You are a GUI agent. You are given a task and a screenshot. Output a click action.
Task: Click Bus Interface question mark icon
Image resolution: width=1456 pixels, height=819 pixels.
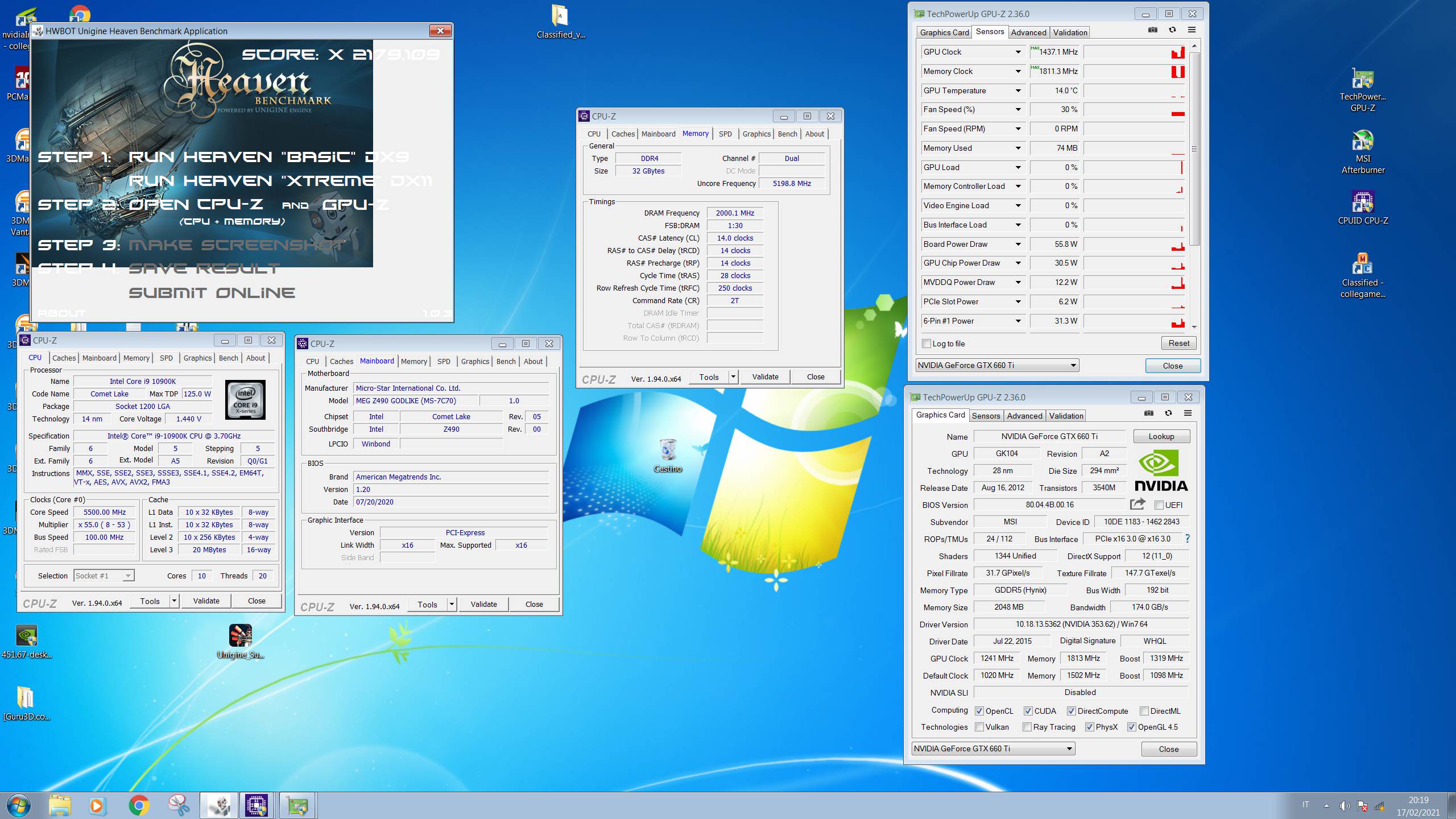point(1187,538)
